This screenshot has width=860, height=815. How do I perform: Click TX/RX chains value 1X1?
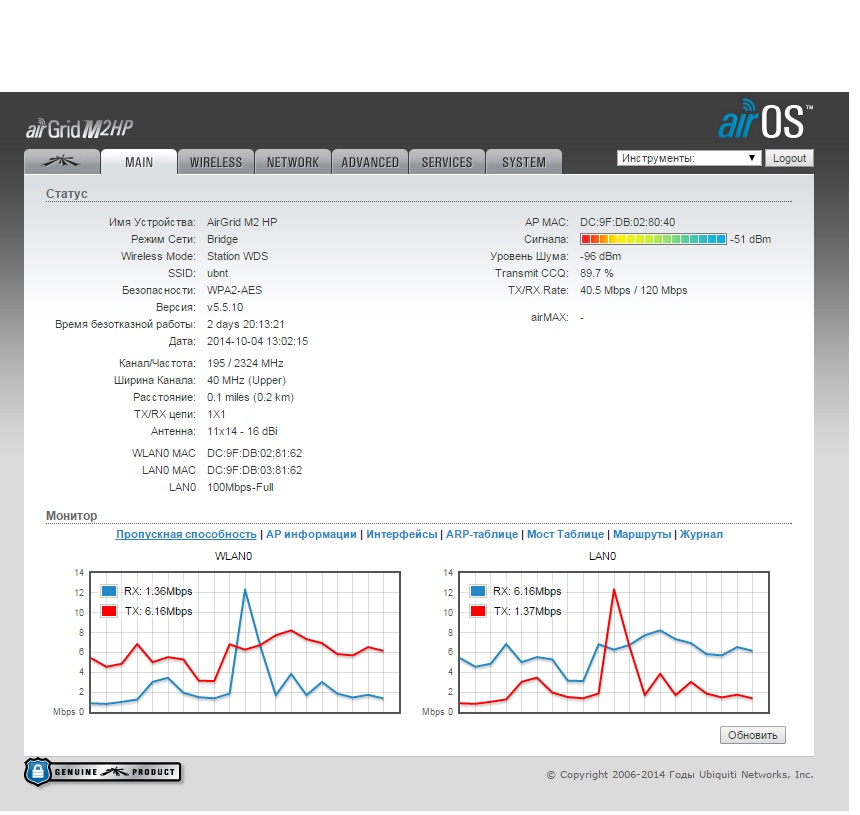pos(216,414)
